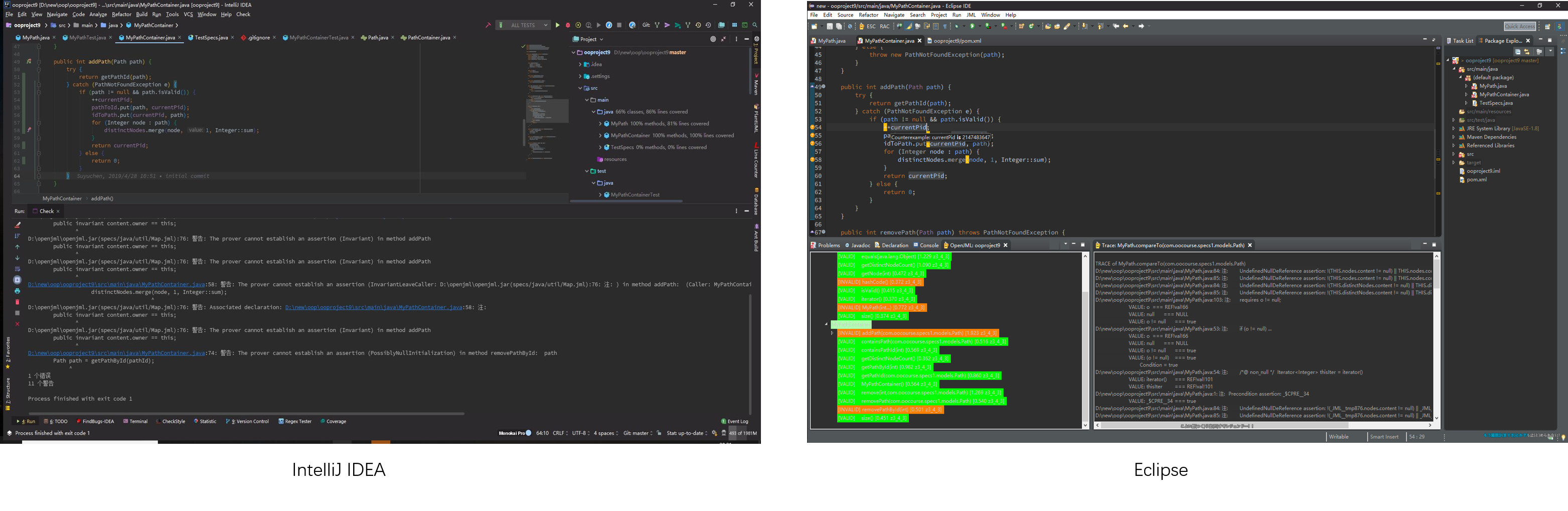Toggle the Maven side tool window button
1568x511 pixels.
[x=756, y=85]
